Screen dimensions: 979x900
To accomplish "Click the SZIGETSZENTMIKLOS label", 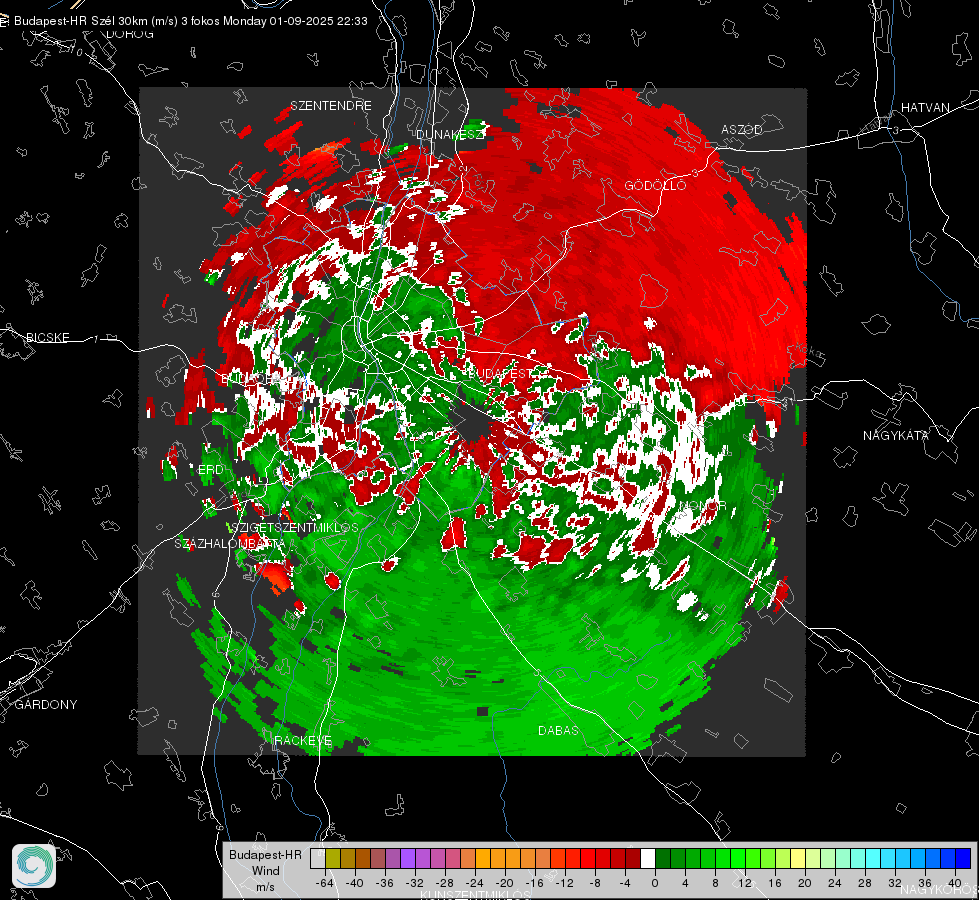I will 293,528.
